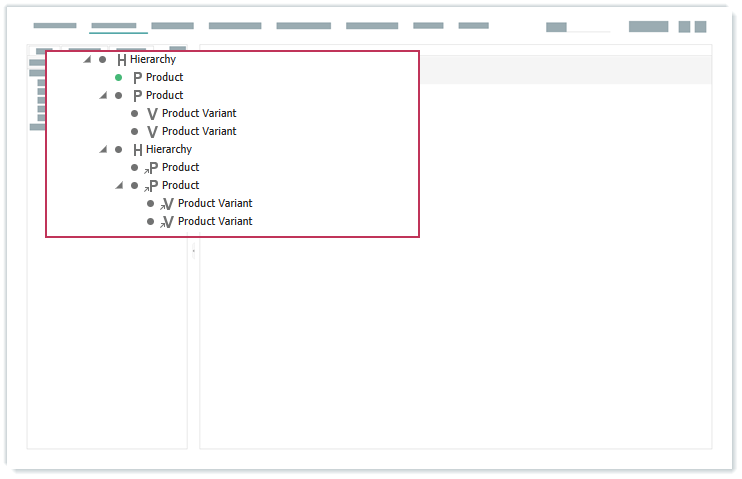Click the P icon of the second Product row
Image resolution: width=742 pixels, height=479 pixels.
tap(137, 96)
